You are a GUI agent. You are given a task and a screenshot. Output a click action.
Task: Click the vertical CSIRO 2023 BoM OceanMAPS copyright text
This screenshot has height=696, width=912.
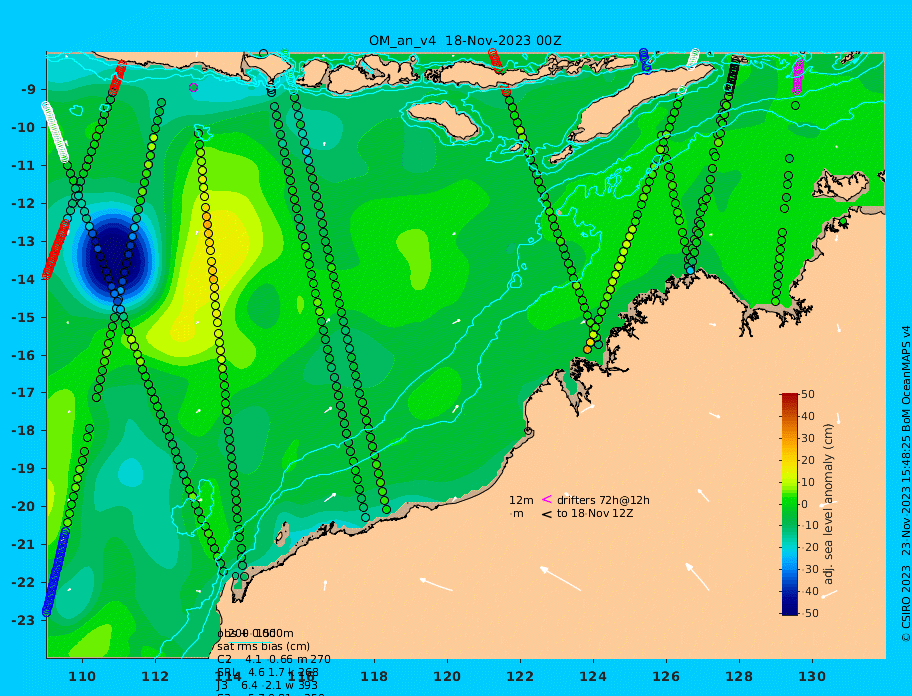pos(906,484)
